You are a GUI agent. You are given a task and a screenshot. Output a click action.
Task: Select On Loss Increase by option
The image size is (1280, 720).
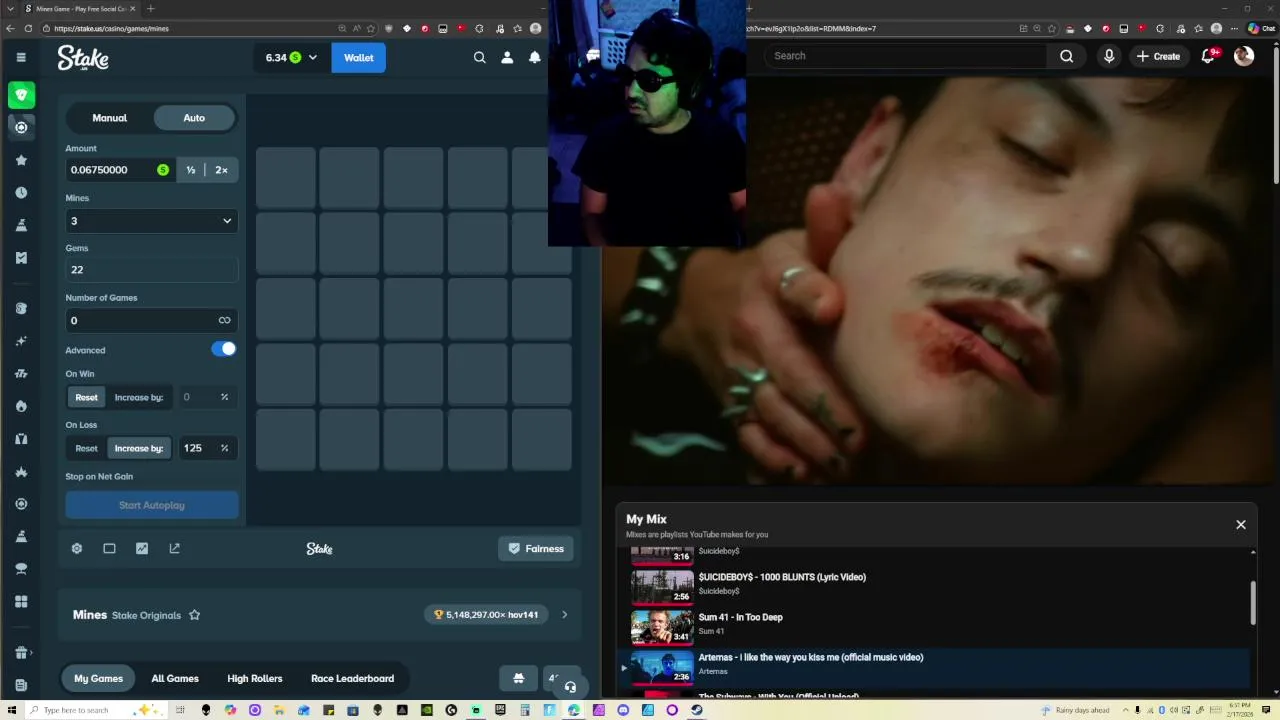coord(139,448)
